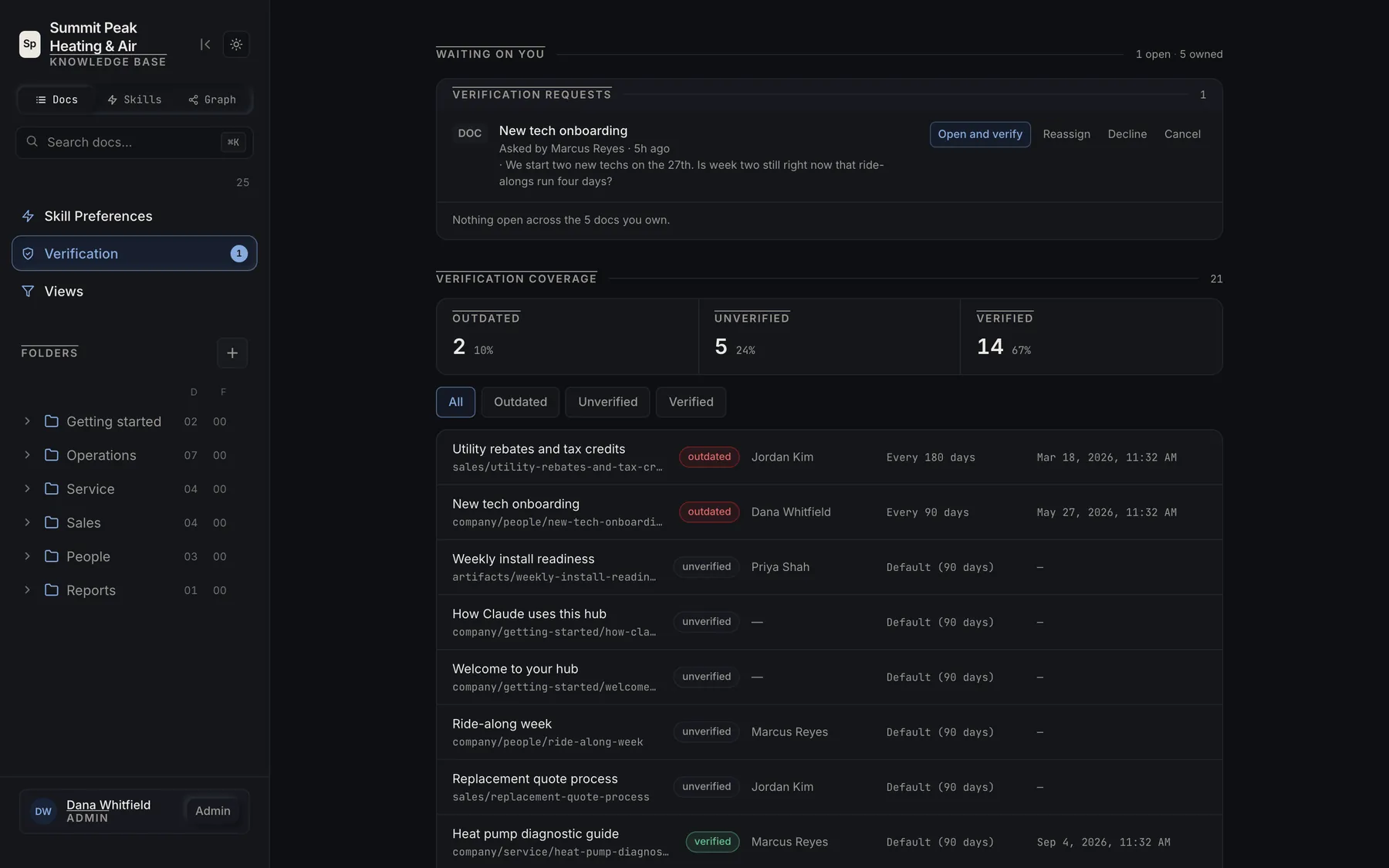
Task: Expand the Reports folder chevron
Action: (x=27, y=590)
